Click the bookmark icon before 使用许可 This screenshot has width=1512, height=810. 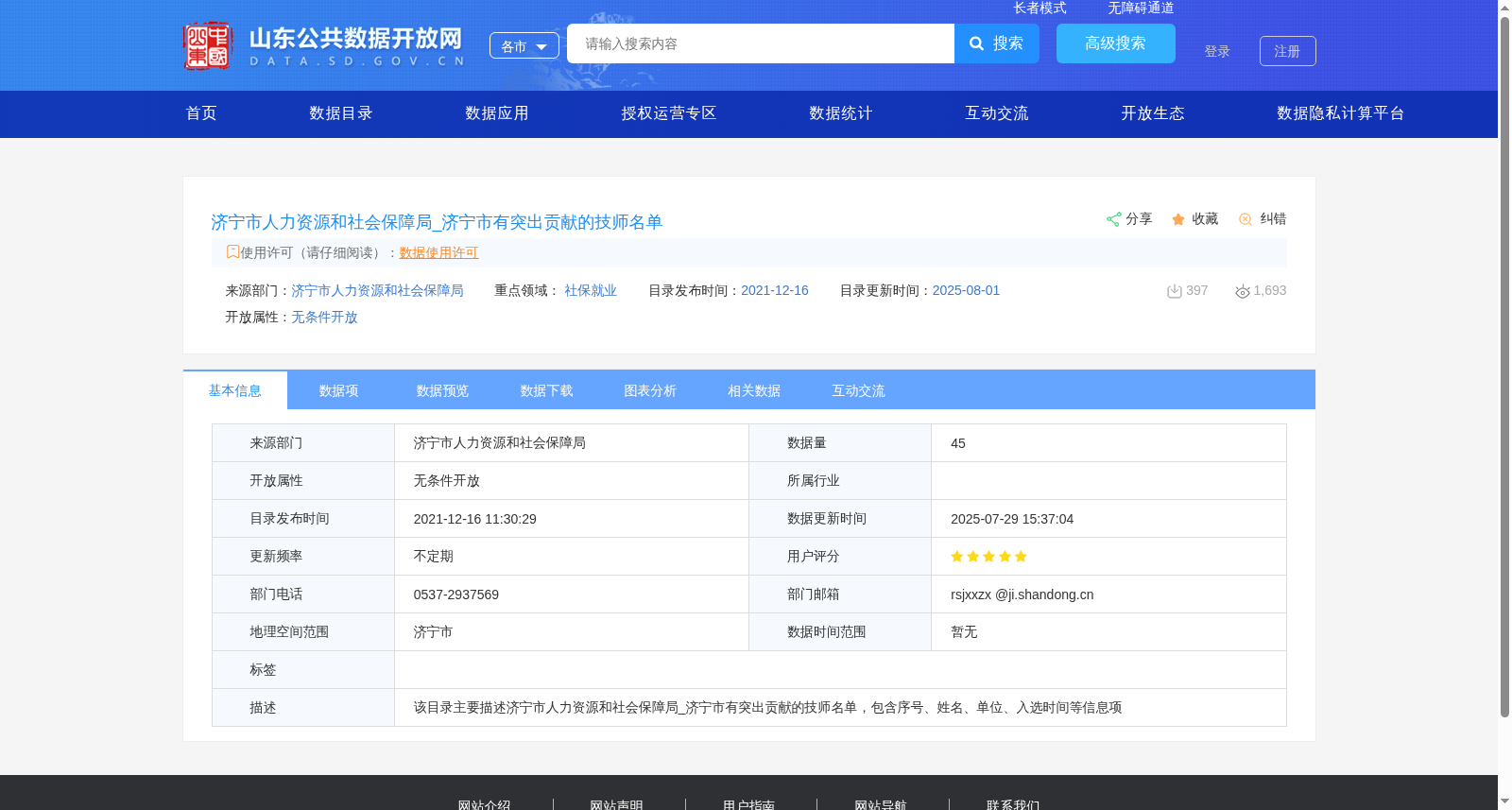click(232, 251)
